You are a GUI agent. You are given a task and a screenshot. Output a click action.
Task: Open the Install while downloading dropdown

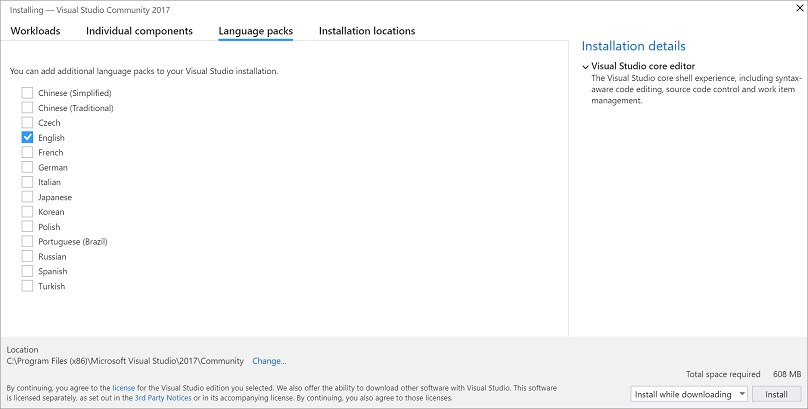[x=690, y=394]
